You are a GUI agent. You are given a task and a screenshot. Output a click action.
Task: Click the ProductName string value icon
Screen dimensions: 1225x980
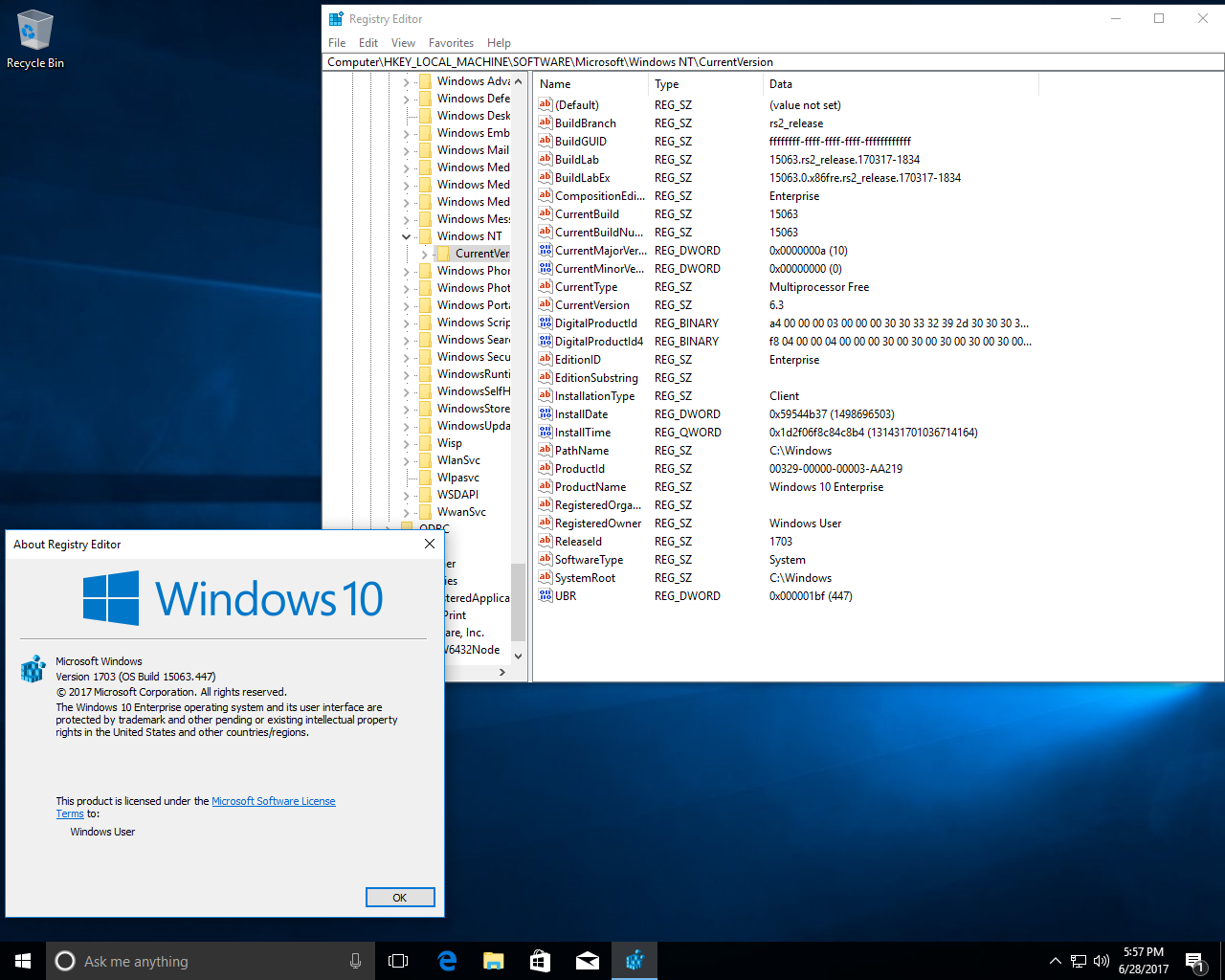tap(546, 486)
